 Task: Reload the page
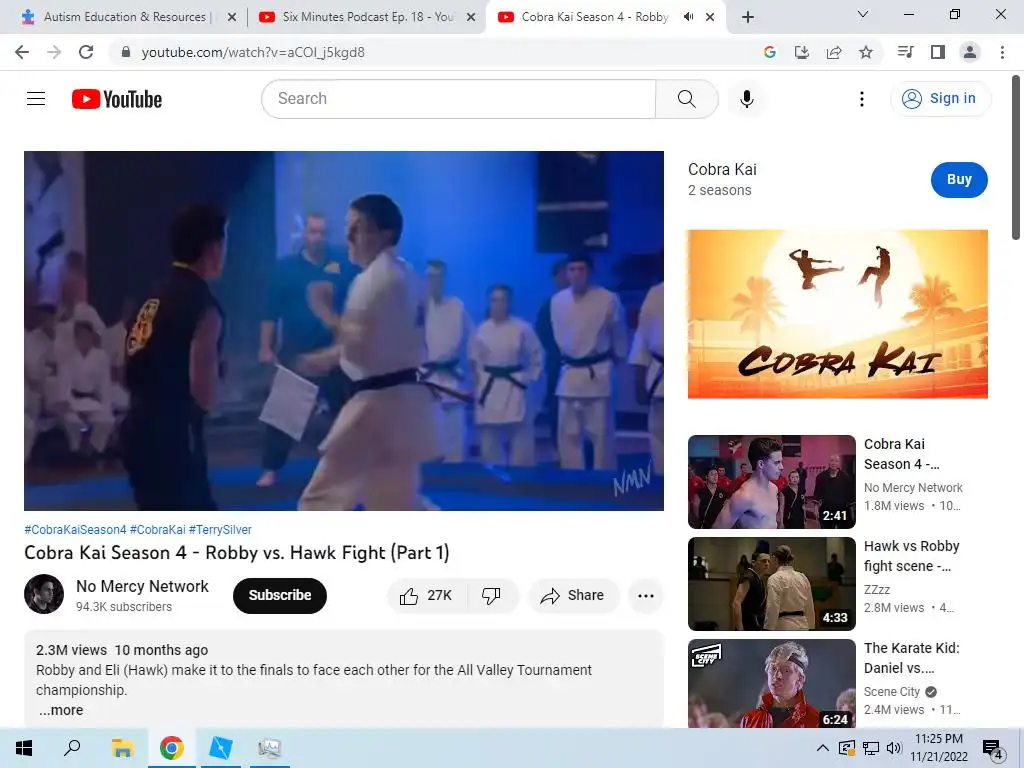click(86, 52)
